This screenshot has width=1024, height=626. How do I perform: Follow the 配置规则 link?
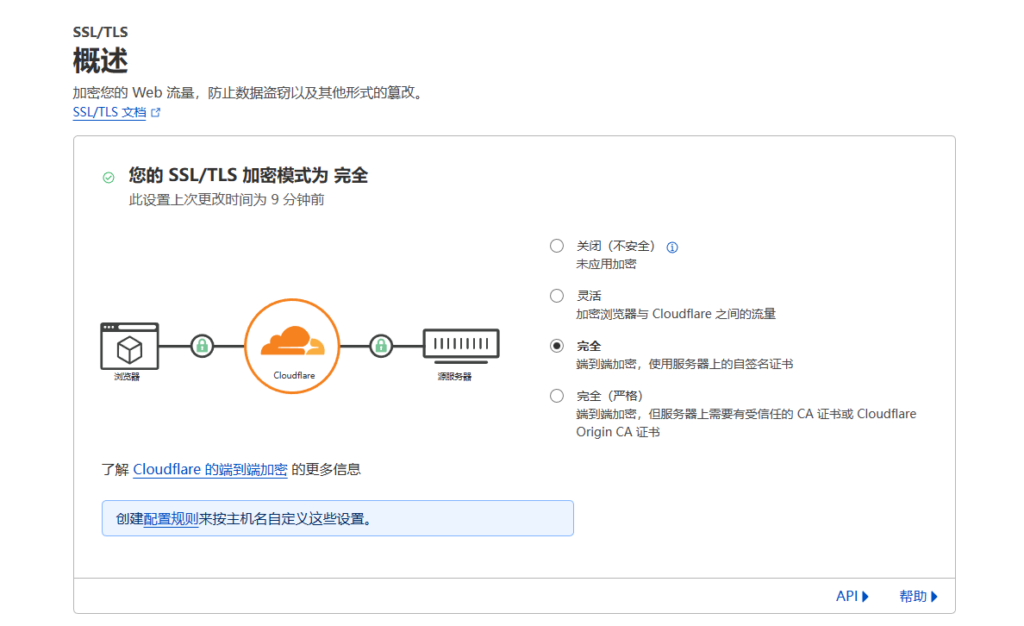pos(171,519)
